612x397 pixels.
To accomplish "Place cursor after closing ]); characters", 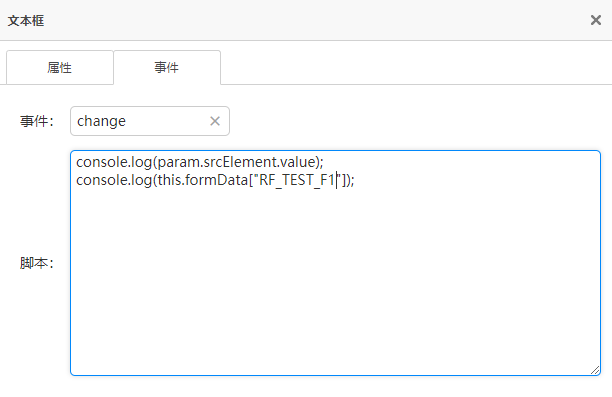I will pyautogui.click(x=355, y=180).
